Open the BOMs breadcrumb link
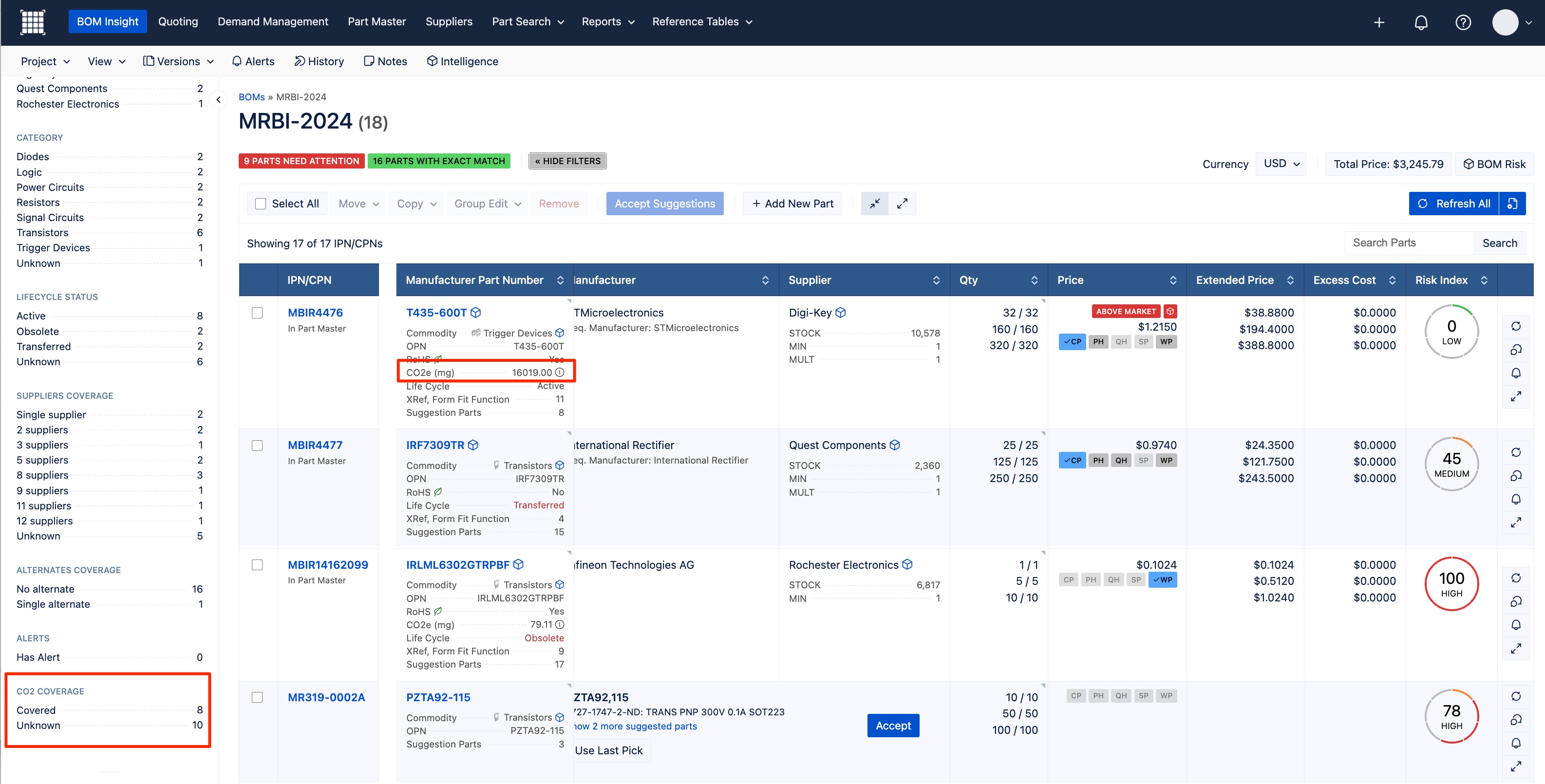Screen dimensions: 1545x784 251,97
